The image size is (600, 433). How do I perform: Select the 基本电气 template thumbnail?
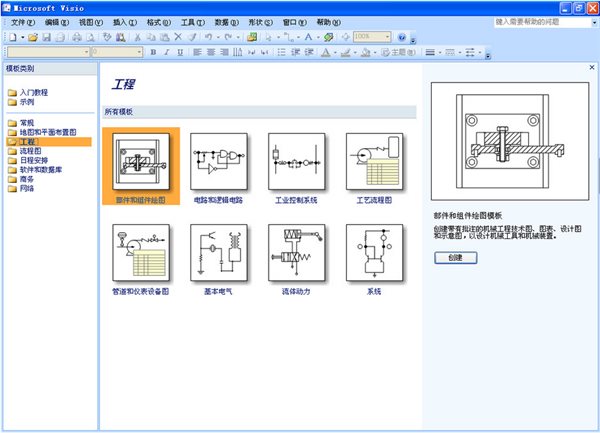(x=218, y=253)
